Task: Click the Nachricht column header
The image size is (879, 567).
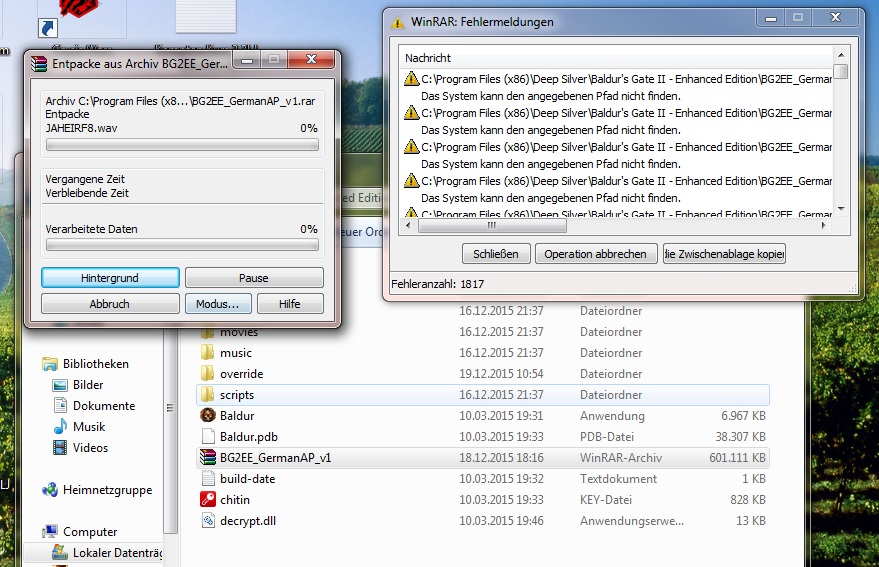Action: coord(428,58)
